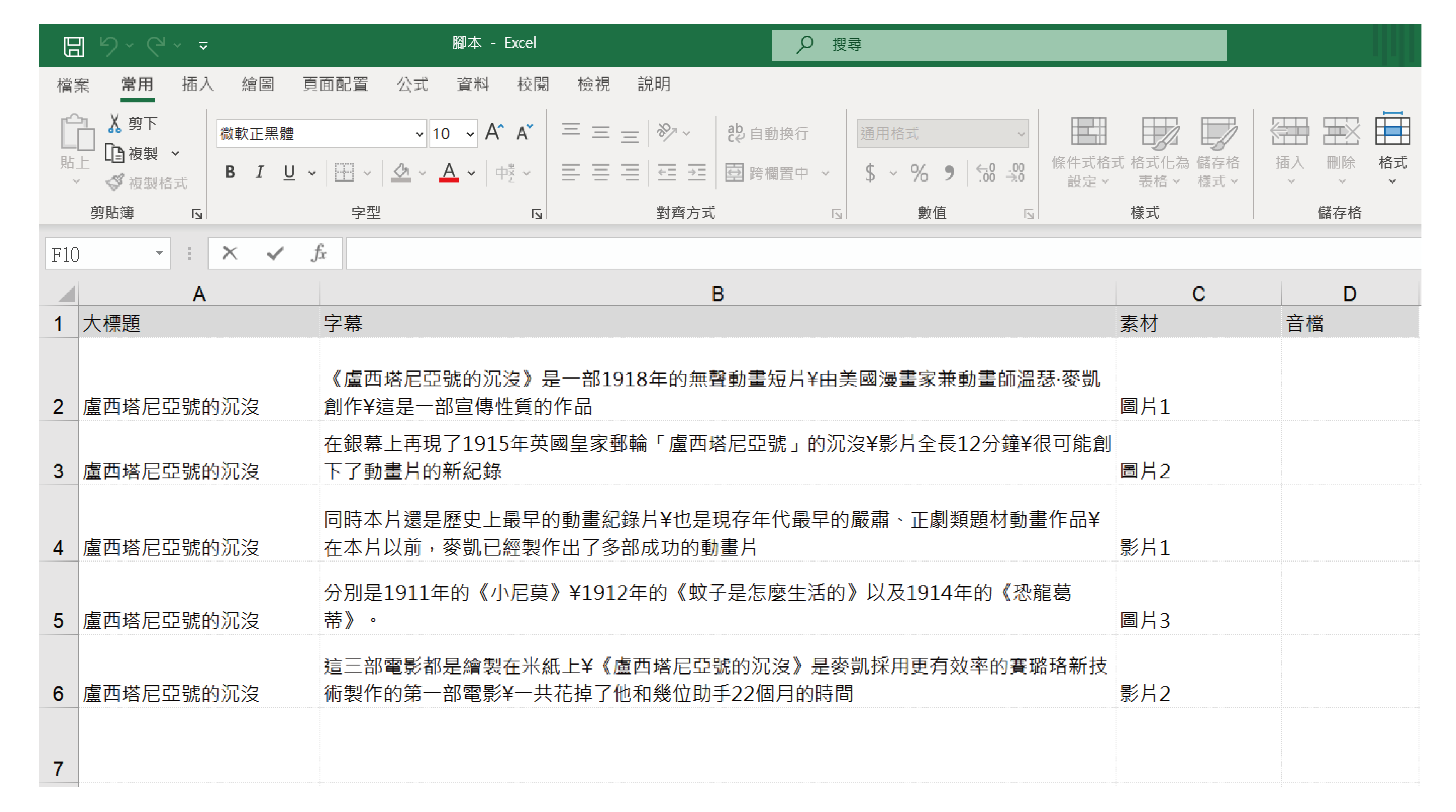1456x812 pixels.
Task: Expand the number format combo box
Action: point(1021,134)
